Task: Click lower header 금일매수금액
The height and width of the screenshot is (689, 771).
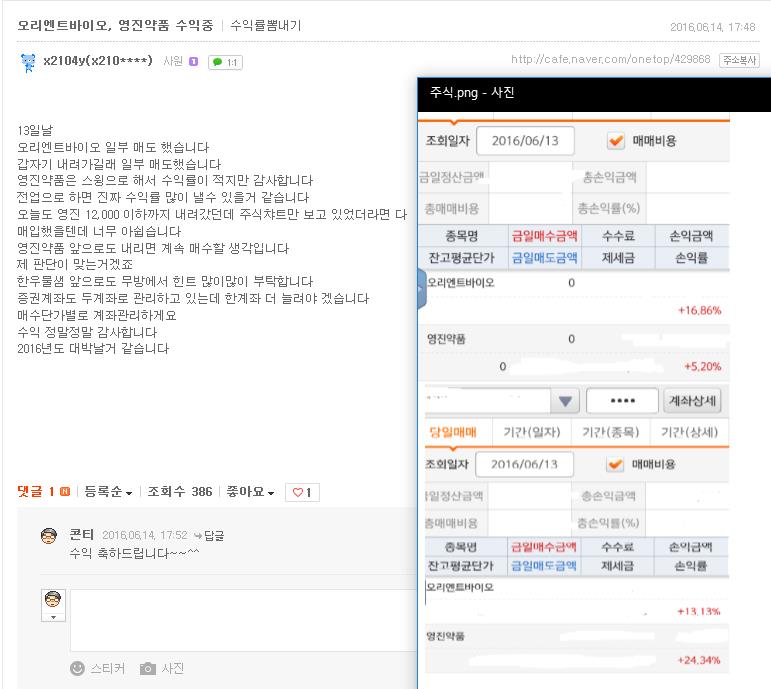Action: pos(543,547)
